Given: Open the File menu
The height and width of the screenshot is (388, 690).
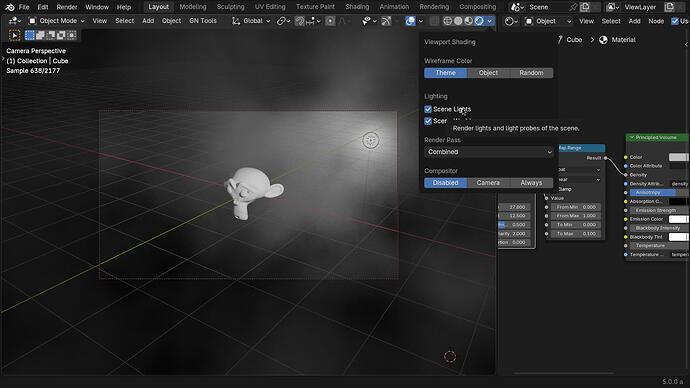Looking at the screenshot, I should [24, 7].
